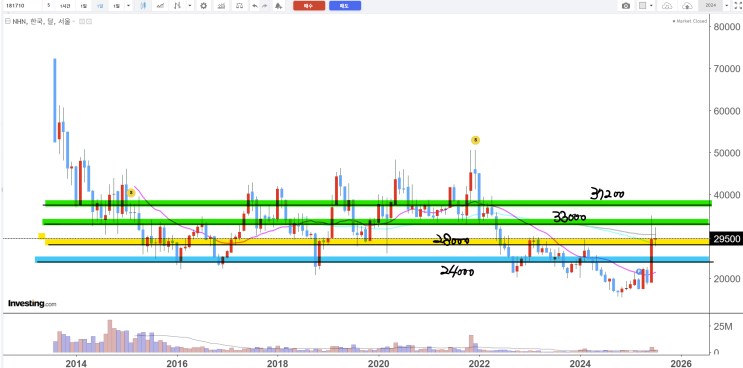Viewport: 743px width, 368px height.
Task: Click first small icon after legend title
Action: pyautogui.click(x=82, y=21)
